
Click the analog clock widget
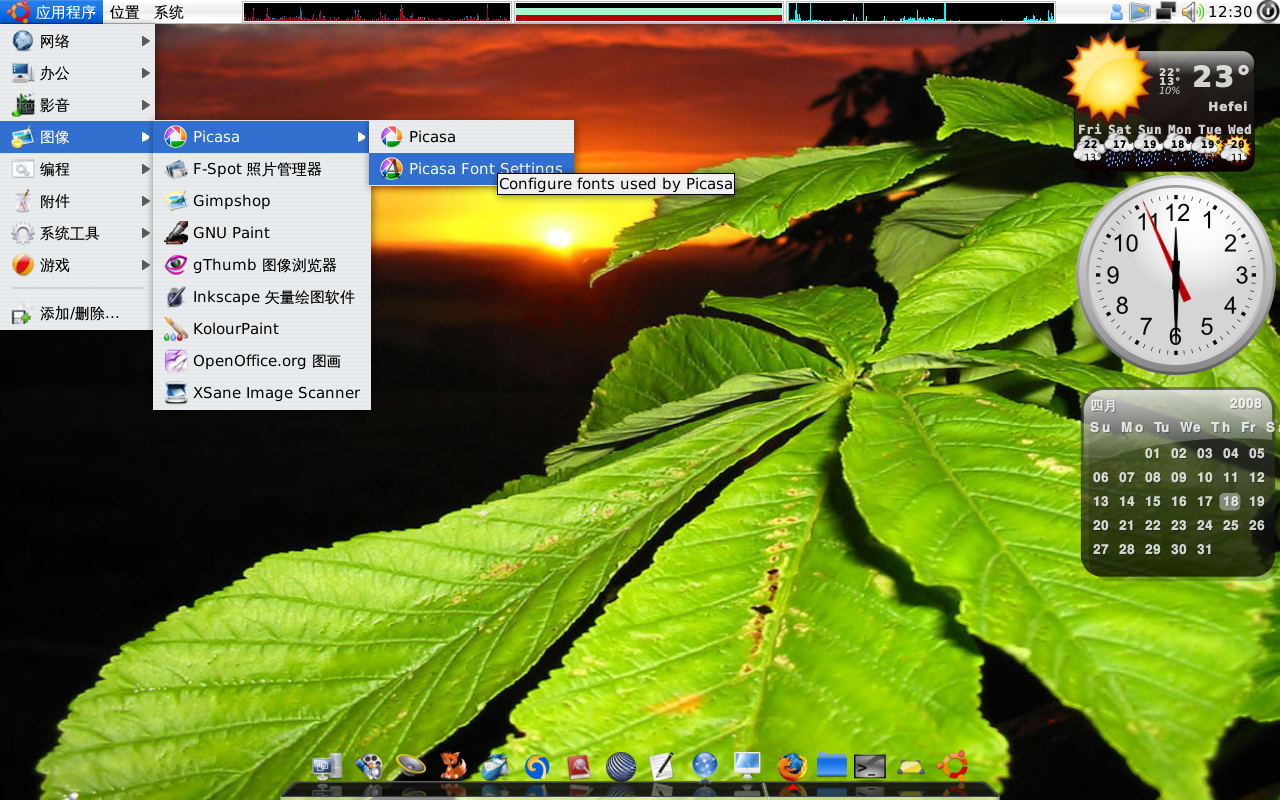[1176, 275]
